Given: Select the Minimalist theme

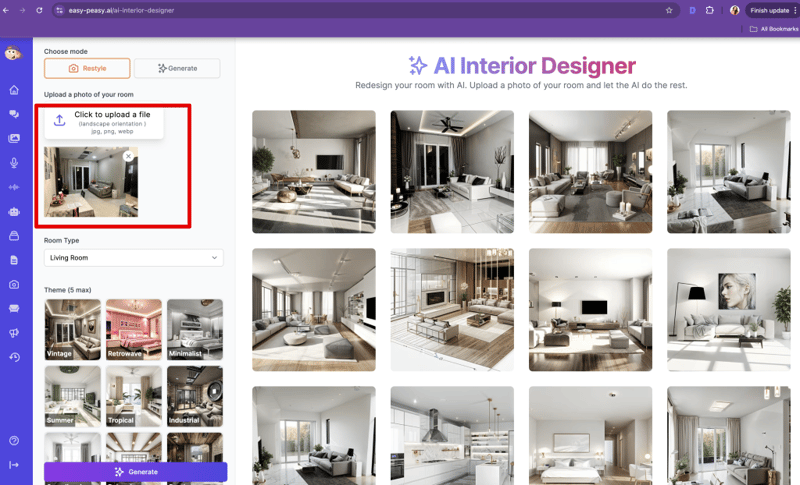Looking at the screenshot, I should (195, 329).
